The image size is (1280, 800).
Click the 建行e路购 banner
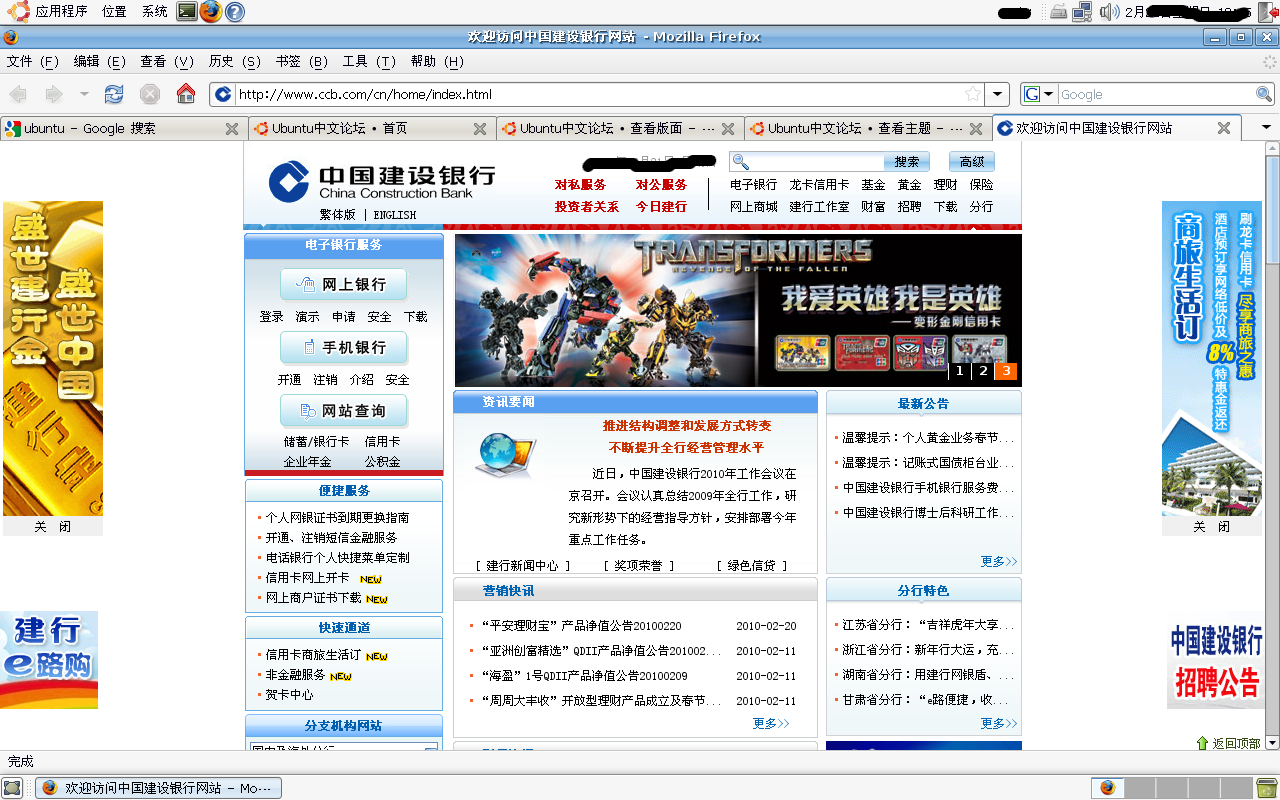[49, 660]
